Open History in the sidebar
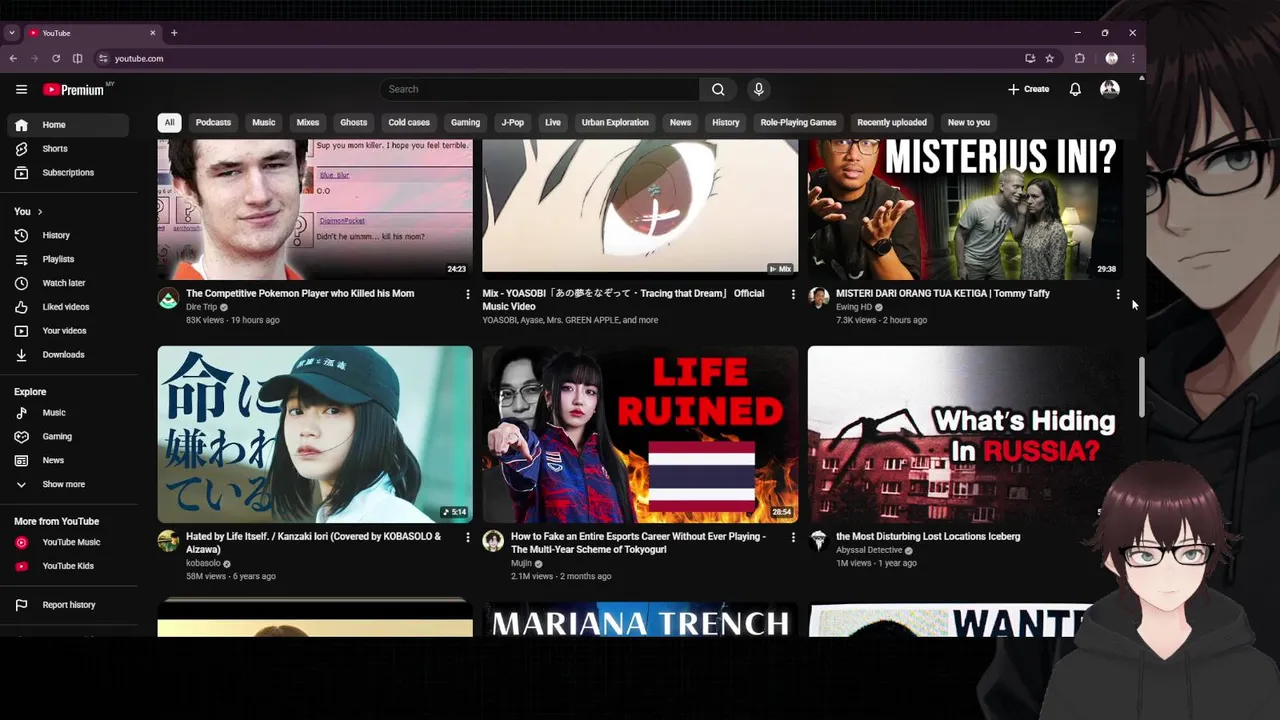1280x720 pixels. 68,235
